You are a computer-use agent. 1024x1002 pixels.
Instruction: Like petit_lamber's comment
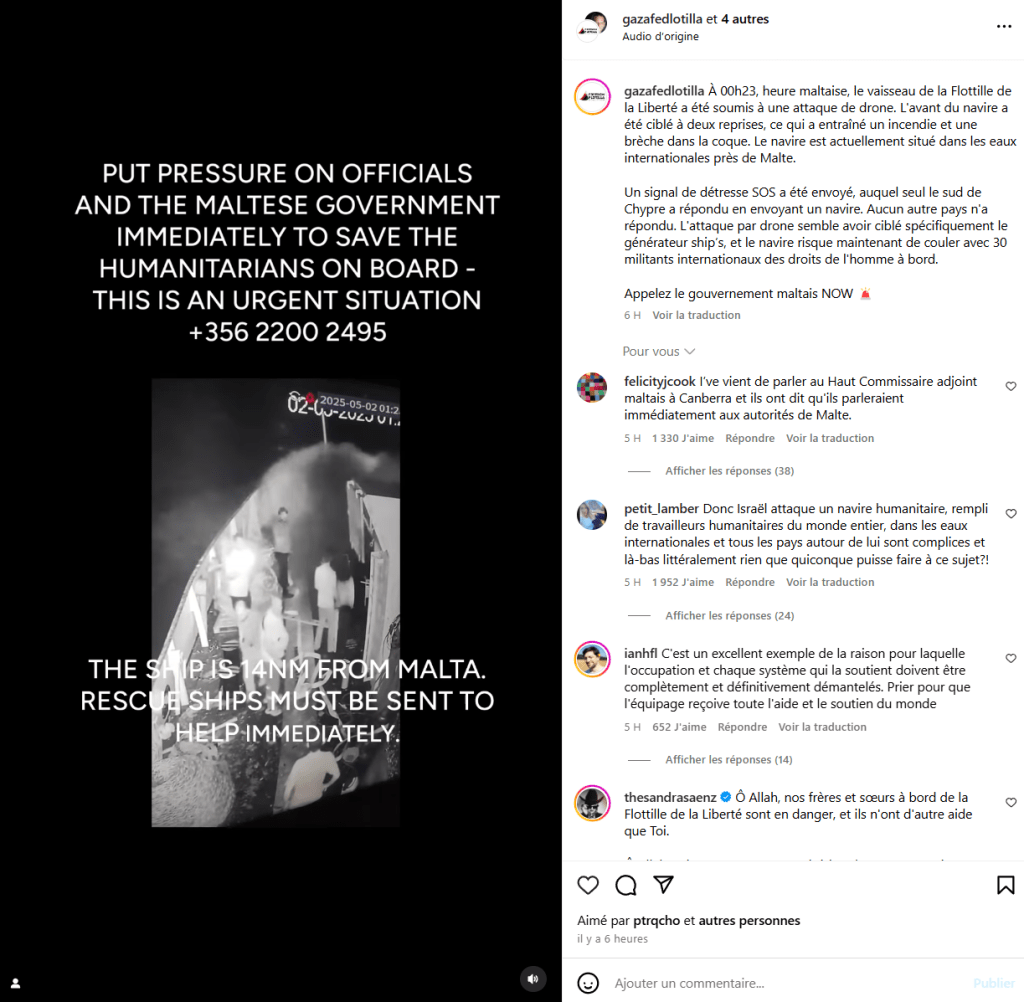click(x=1011, y=513)
